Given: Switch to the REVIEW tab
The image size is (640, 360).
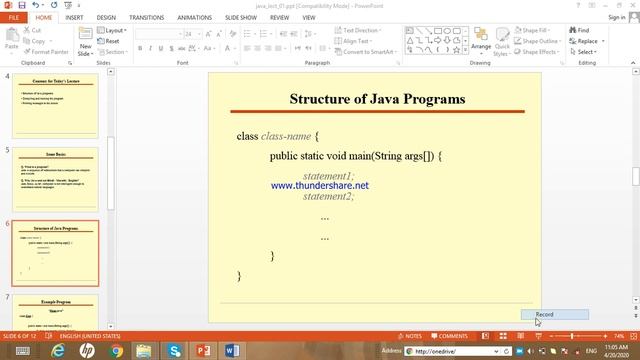Looking at the screenshot, I should pos(279,18).
